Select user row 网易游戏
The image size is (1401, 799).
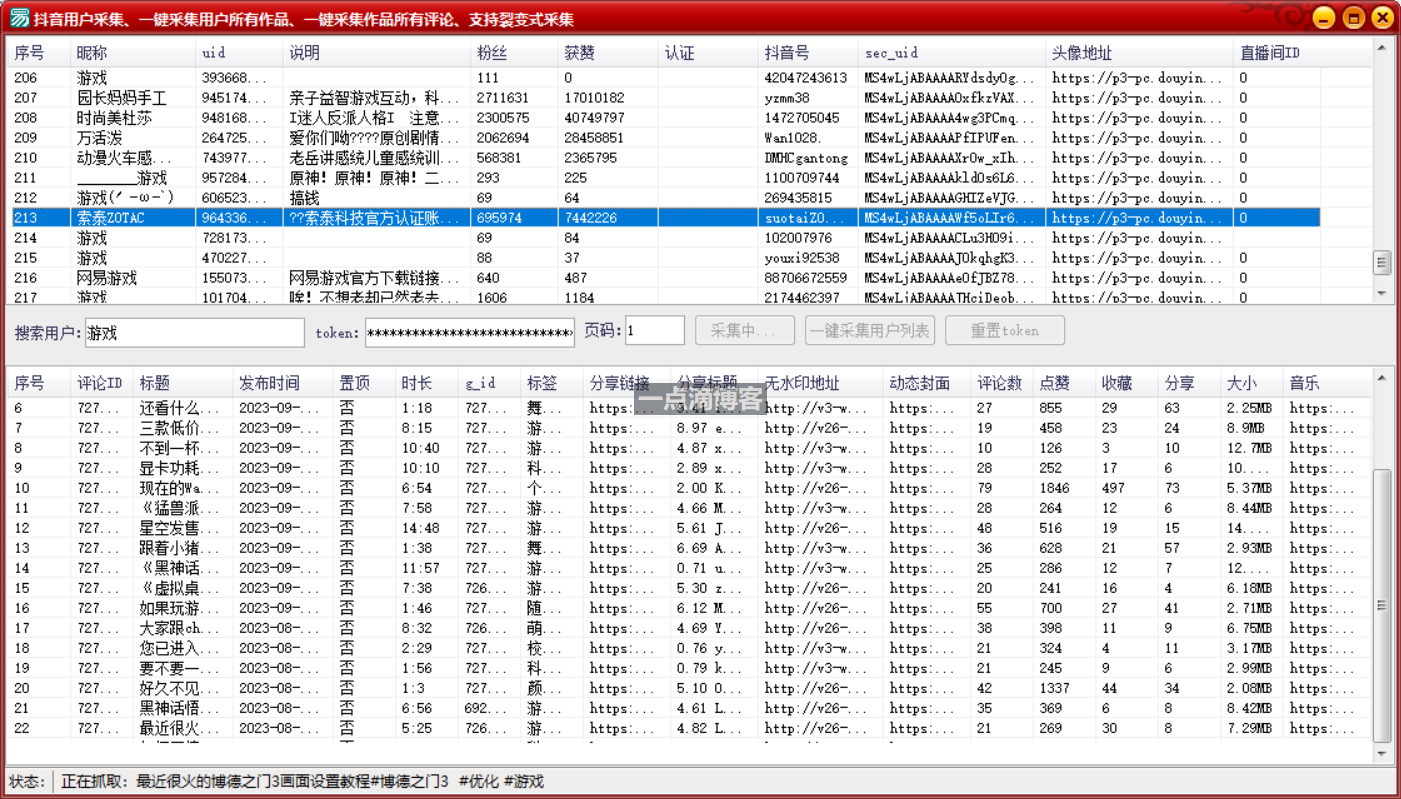[x=665, y=278]
